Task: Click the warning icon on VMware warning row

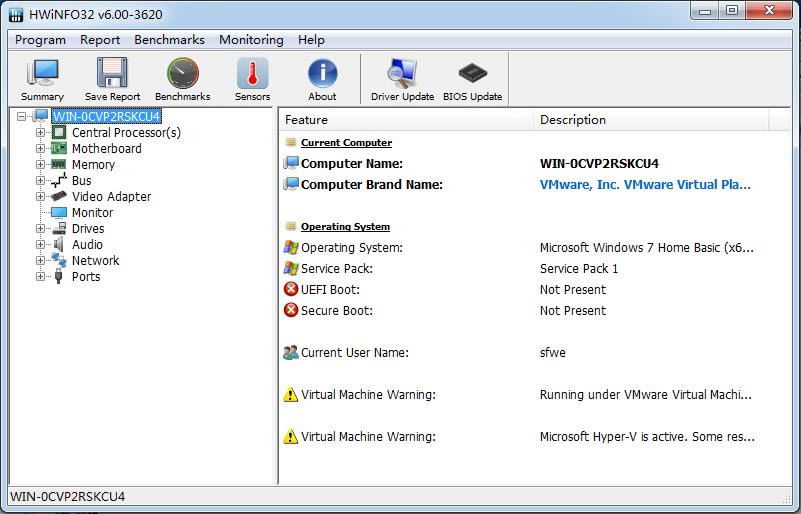Action: (x=291, y=394)
